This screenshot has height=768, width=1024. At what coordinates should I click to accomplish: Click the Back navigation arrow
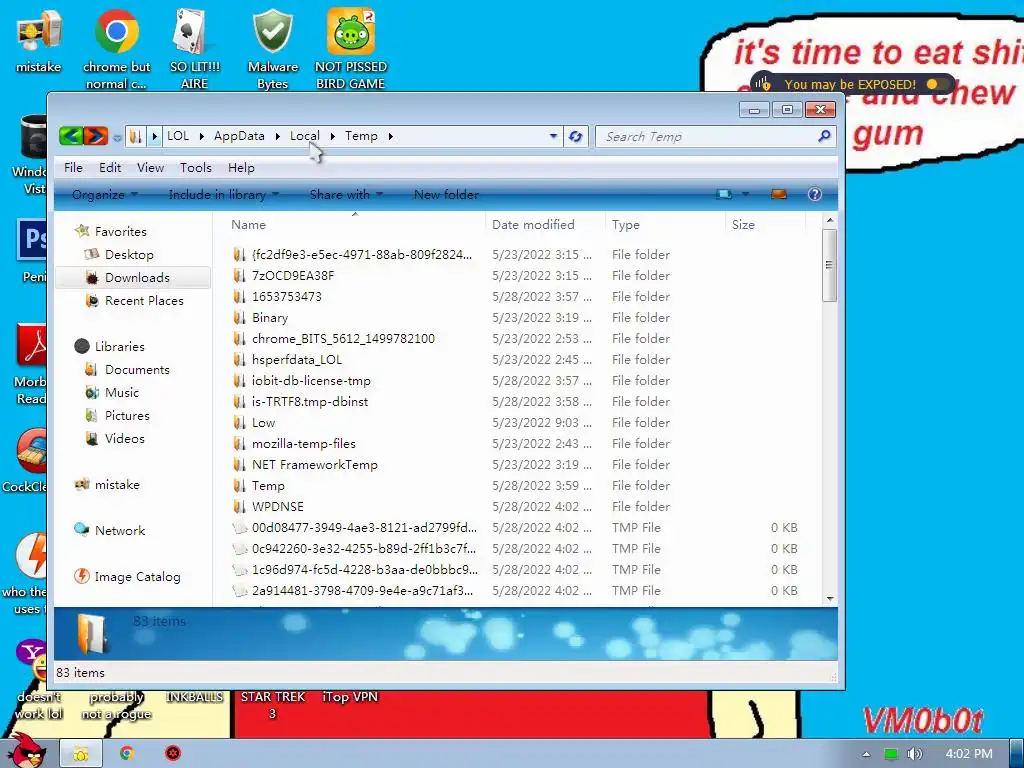[x=71, y=136]
